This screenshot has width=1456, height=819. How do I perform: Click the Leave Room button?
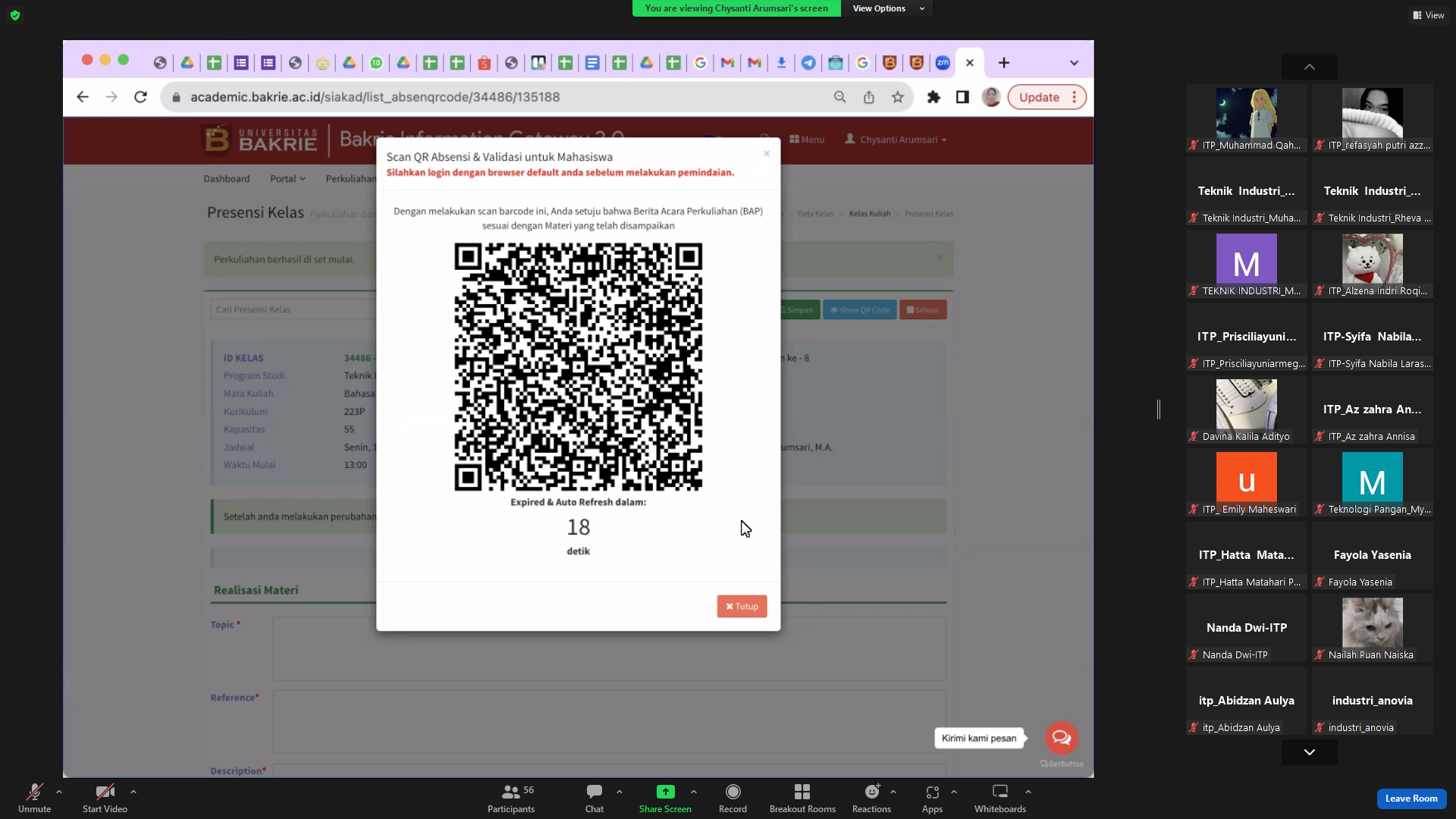click(x=1411, y=799)
